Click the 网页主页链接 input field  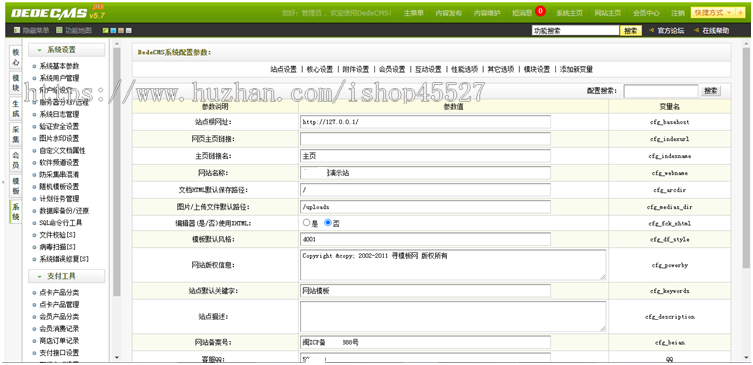click(425, 139)
